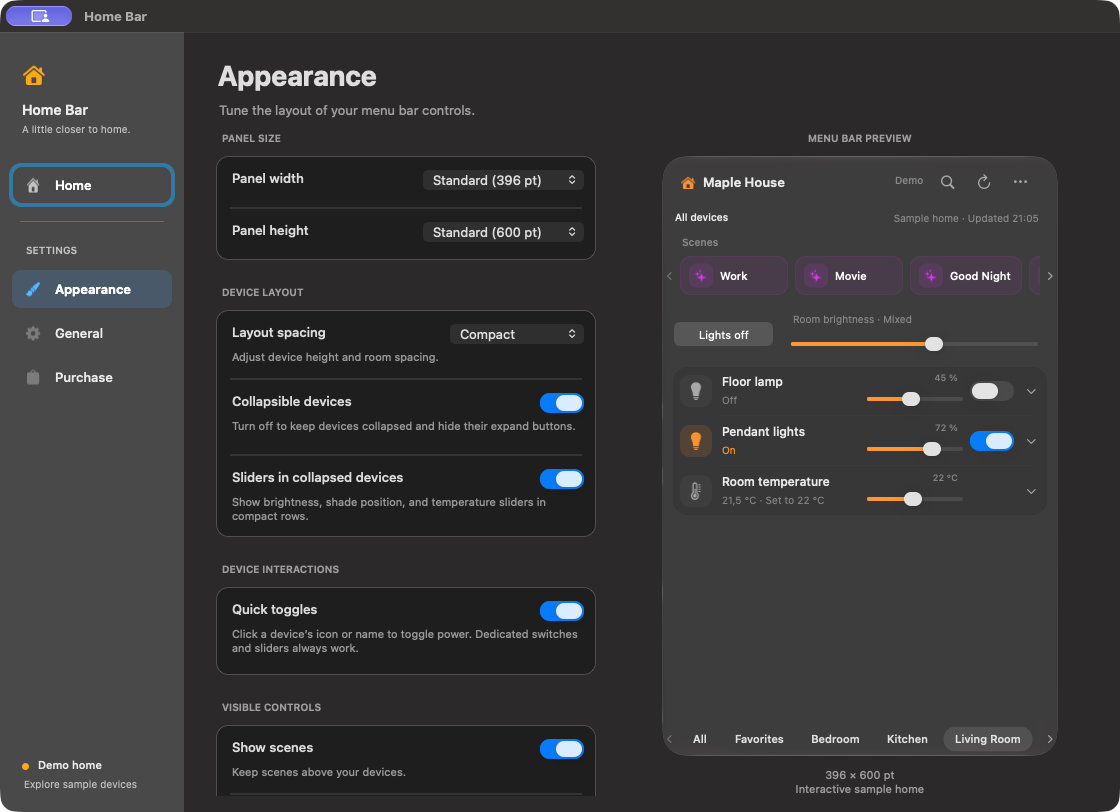Expand the Room temperature row chevron
Screen dimensions: 1120x812
click(x=1031, y=491)
